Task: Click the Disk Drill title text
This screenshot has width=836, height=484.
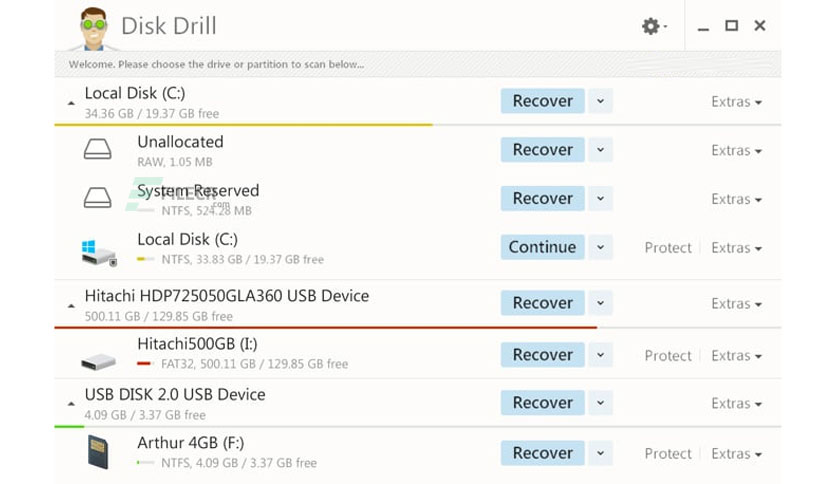Action: 168,26
